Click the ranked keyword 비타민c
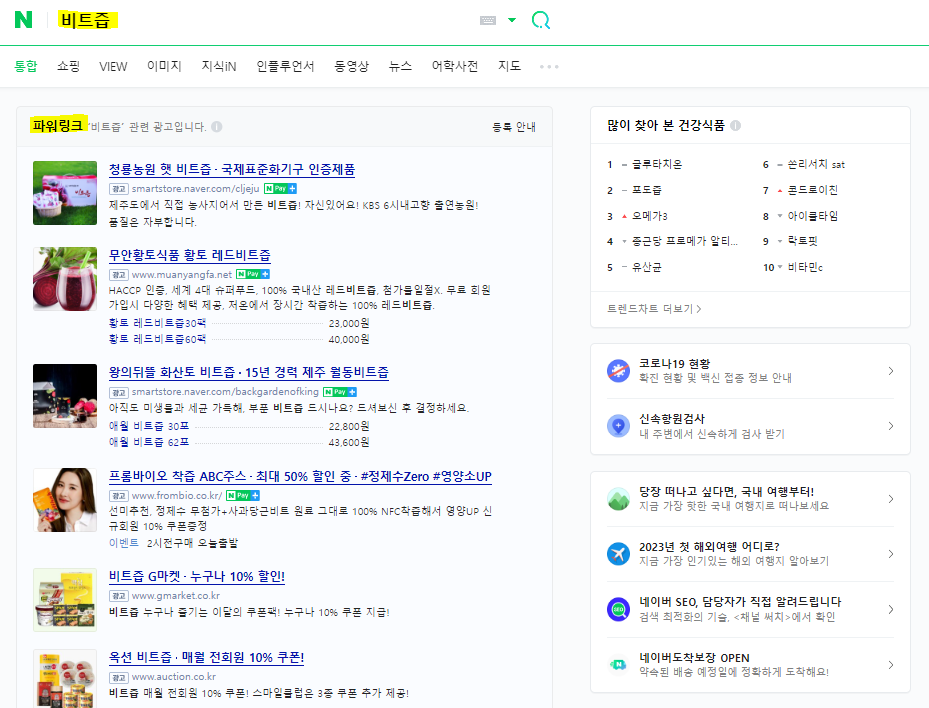The image size is (929, 708). coord(805,267)
